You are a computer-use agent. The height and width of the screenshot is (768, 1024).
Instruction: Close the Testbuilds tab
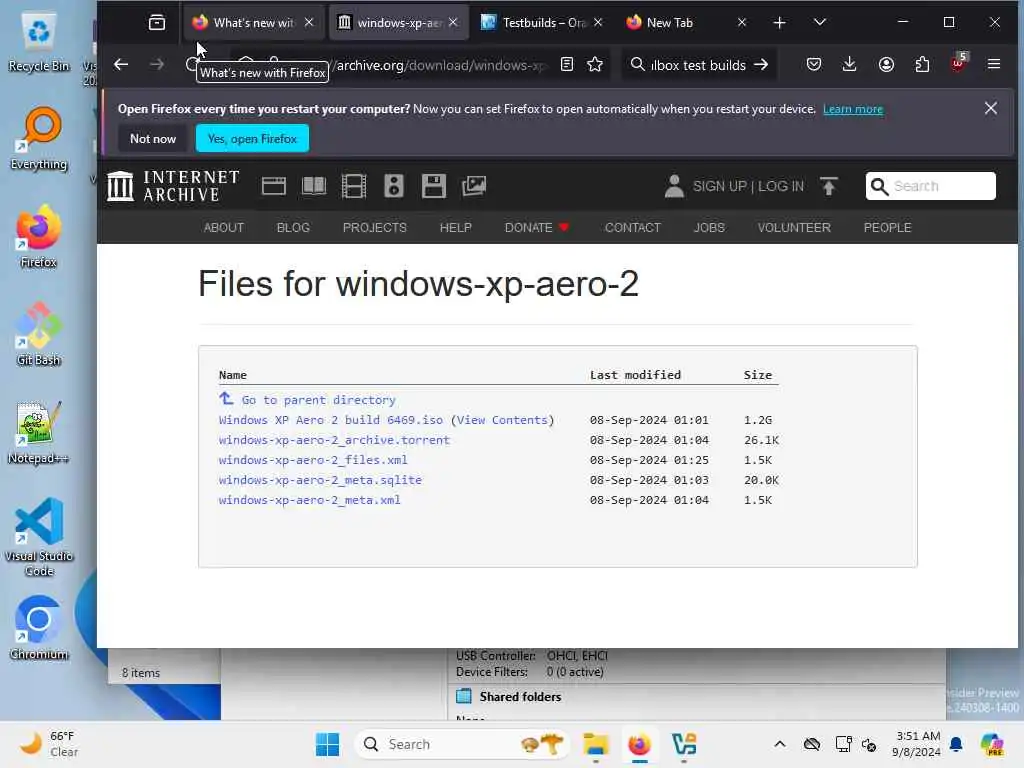click(598, 23)
